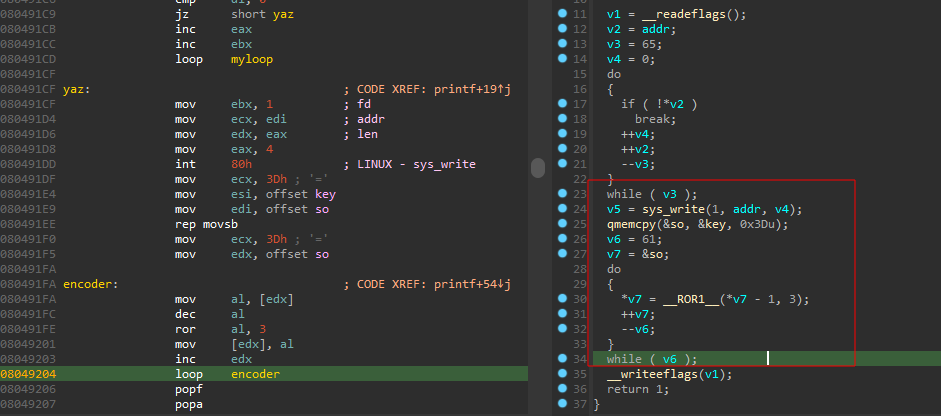Toggle breakpoint dot on the qmemcpy line

click(562, 223)
